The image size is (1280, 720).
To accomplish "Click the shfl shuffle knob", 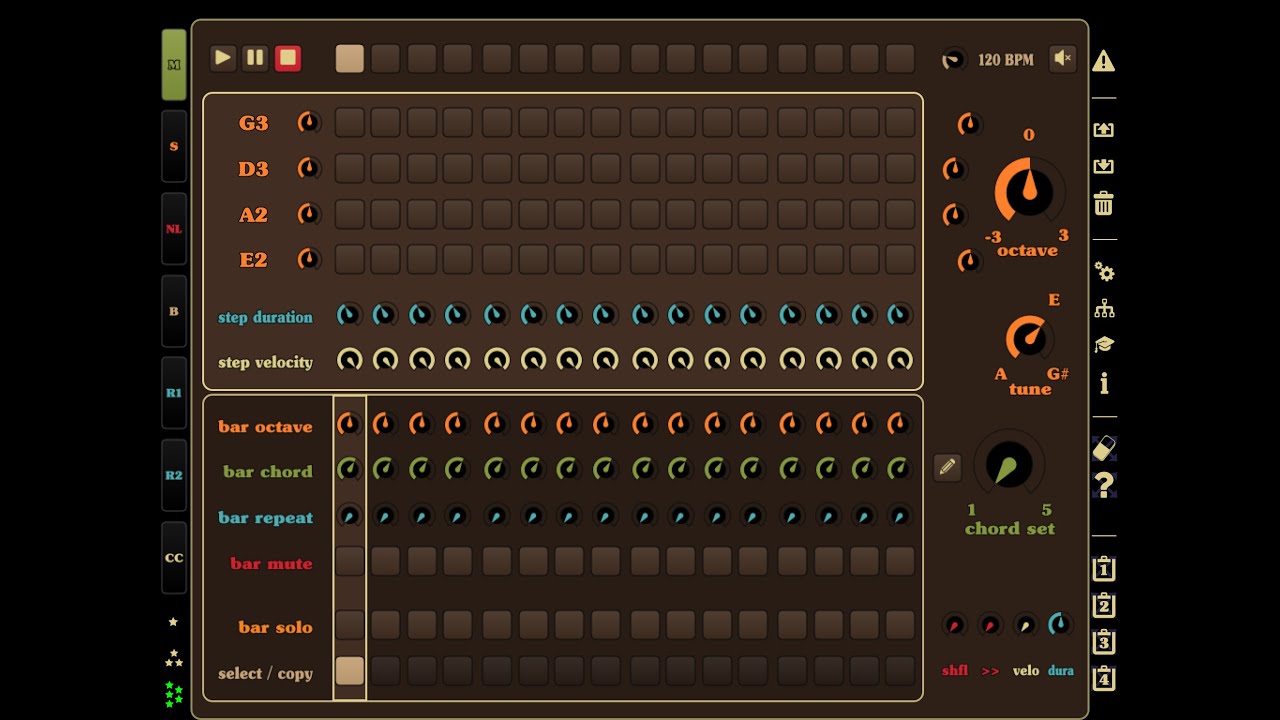I will coord(954,625).
